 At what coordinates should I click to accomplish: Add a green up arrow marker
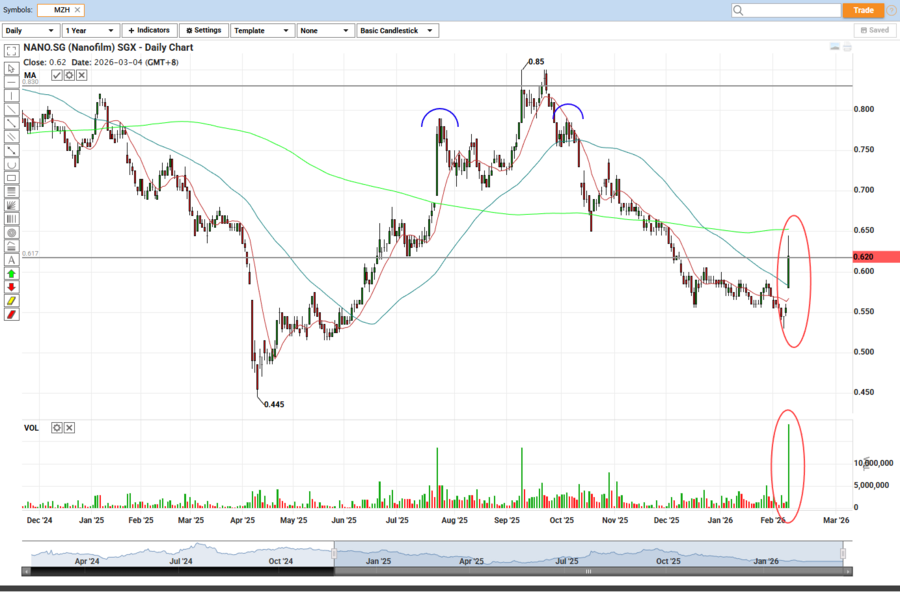[x=11, y=272]
